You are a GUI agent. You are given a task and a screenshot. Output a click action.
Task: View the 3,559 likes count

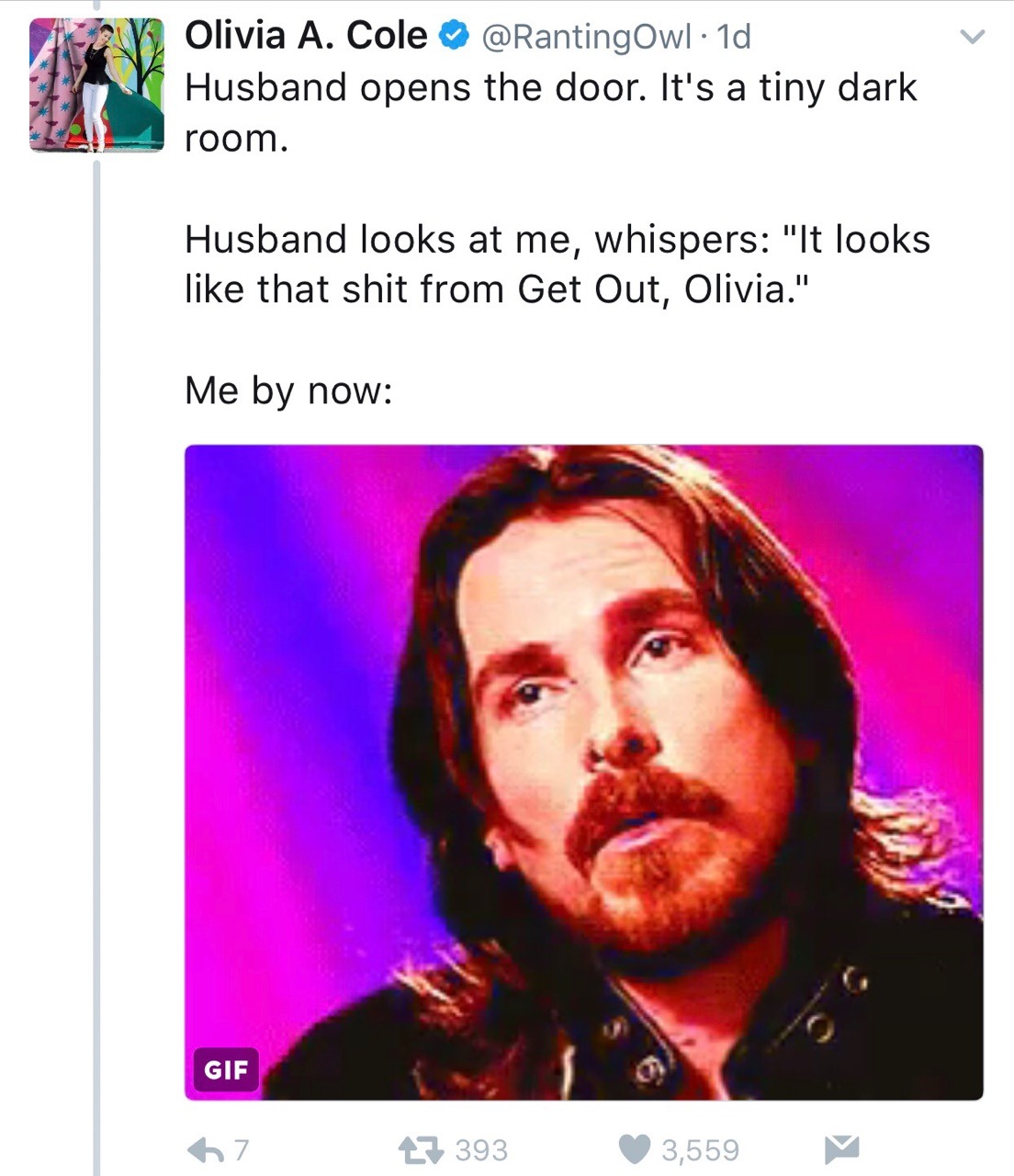(x=700, y=1149)
